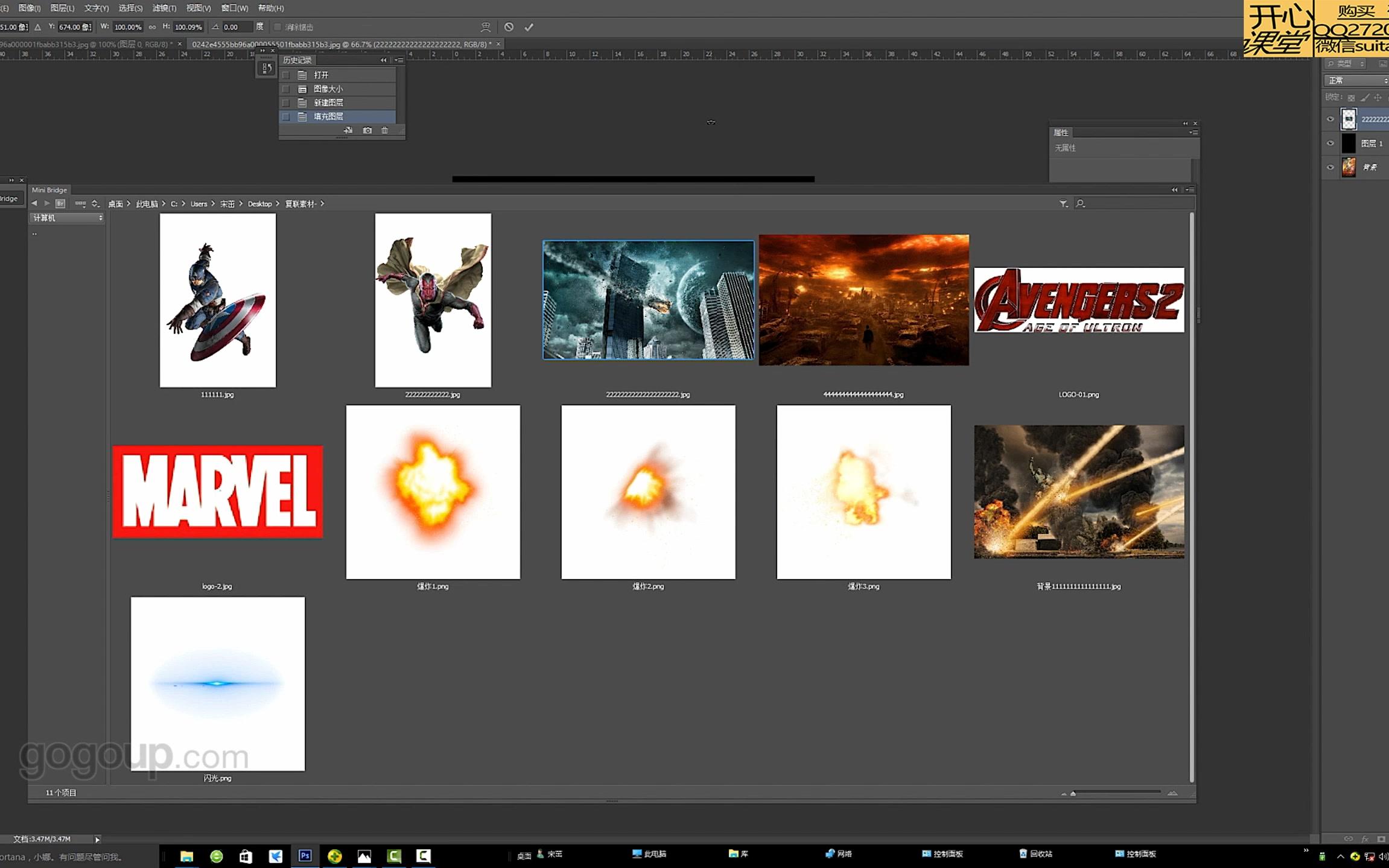
Task: Select the Mini Bridge tab
Action: click(x=49, y=190)
